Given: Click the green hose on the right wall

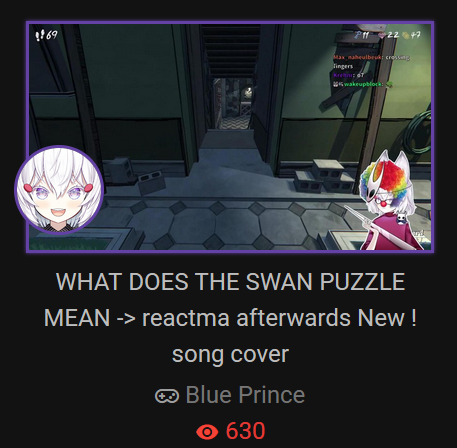Looking at the screenshot, I should pyautogui.click(x=418, y=134).
